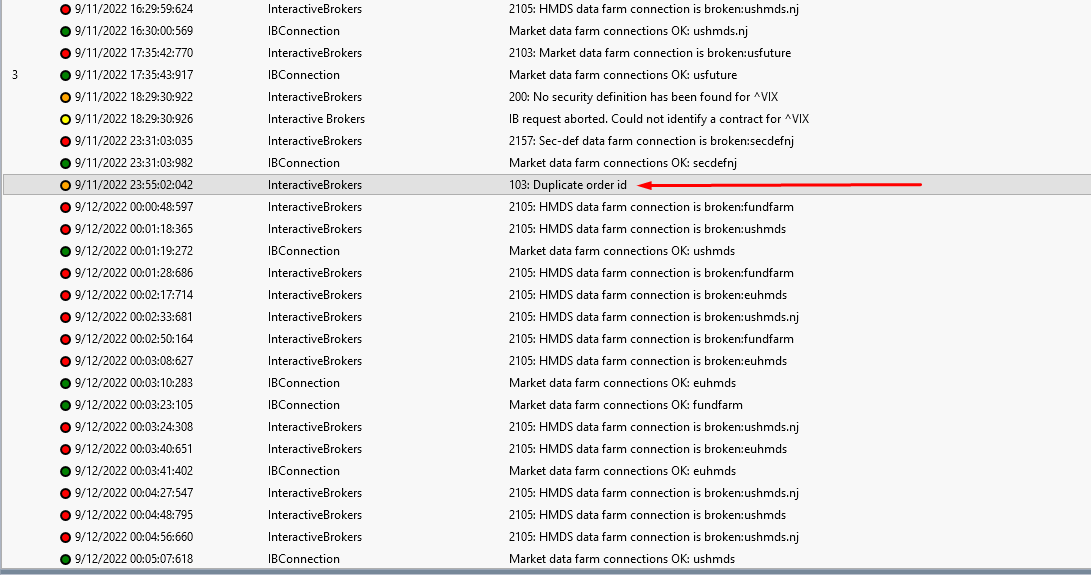The height and width of the screenshot is (575, 1091).
Task: Click '200: No security definition has been found for ^VIX'
Action: 644,97
